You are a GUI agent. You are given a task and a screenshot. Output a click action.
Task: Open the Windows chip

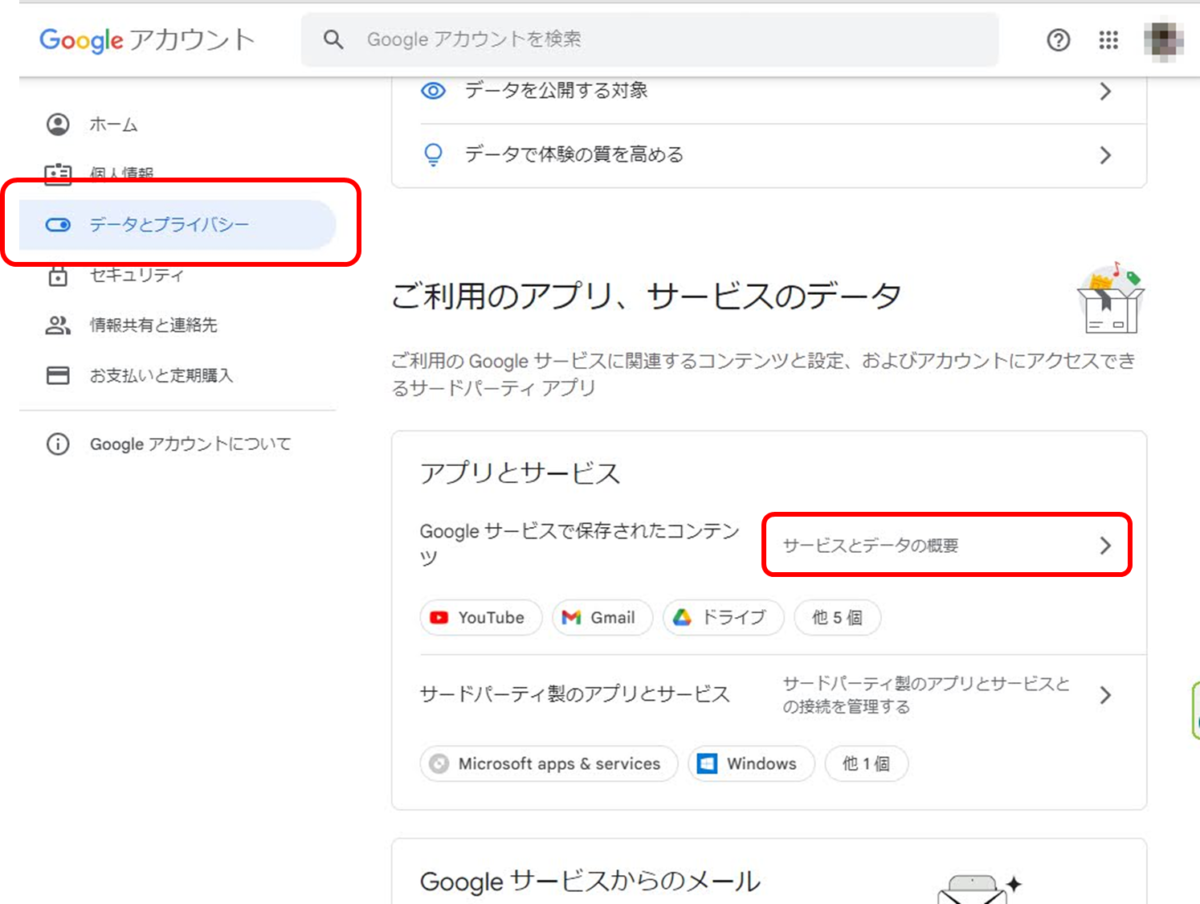click(x=751, y=764)
